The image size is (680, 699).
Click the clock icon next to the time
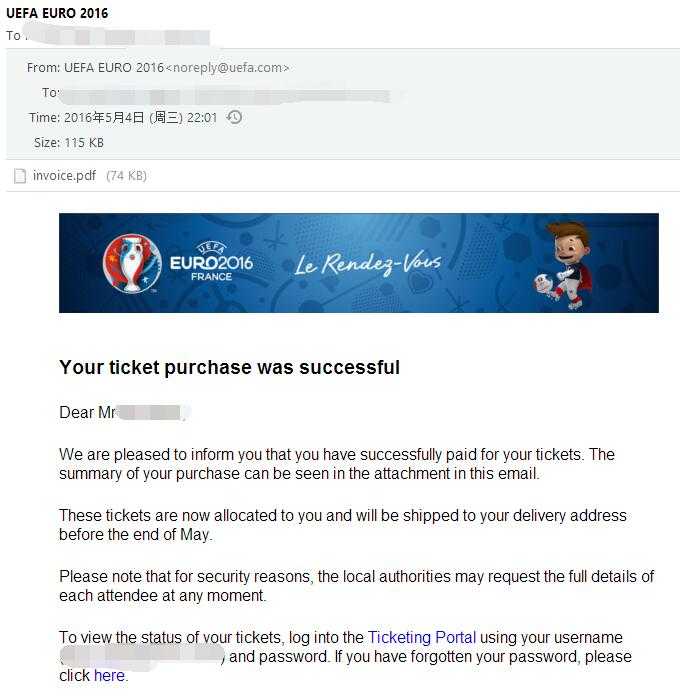pyautogui.click(x=234, y=117)
